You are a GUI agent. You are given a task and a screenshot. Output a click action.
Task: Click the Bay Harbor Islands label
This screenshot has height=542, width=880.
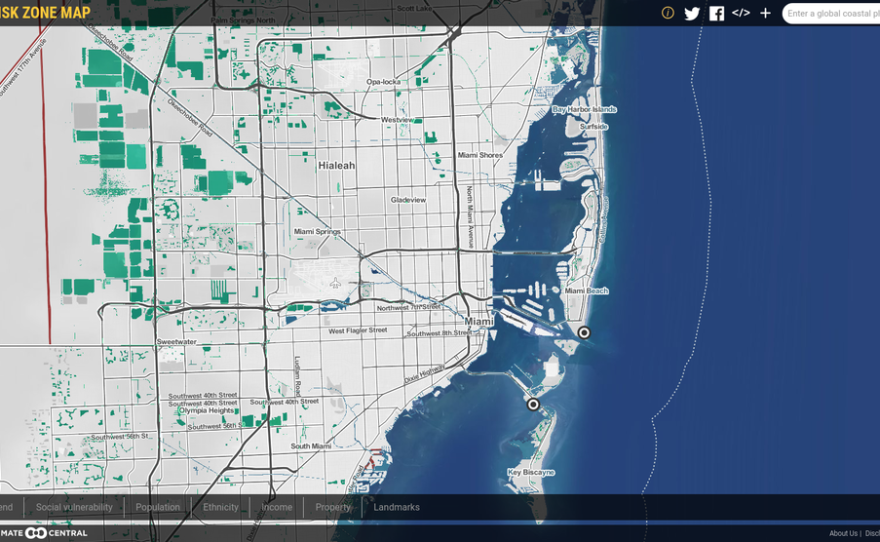[584, 109]
